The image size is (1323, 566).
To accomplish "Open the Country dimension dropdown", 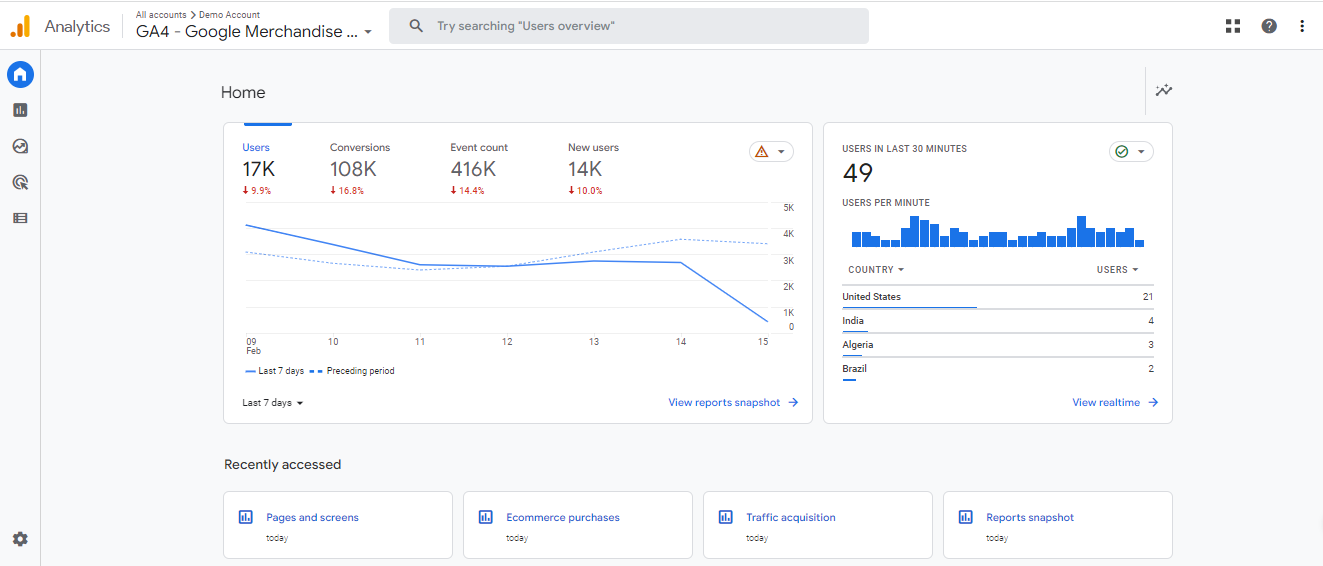I will 876,270.
